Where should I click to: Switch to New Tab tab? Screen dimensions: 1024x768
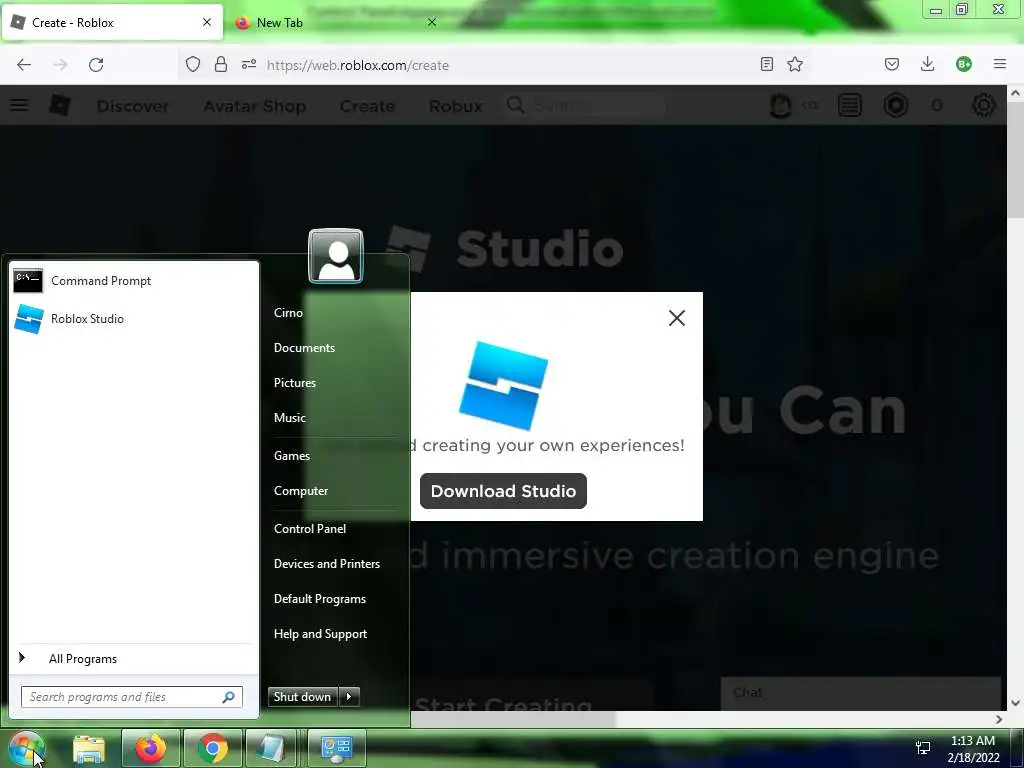(336, 22)
